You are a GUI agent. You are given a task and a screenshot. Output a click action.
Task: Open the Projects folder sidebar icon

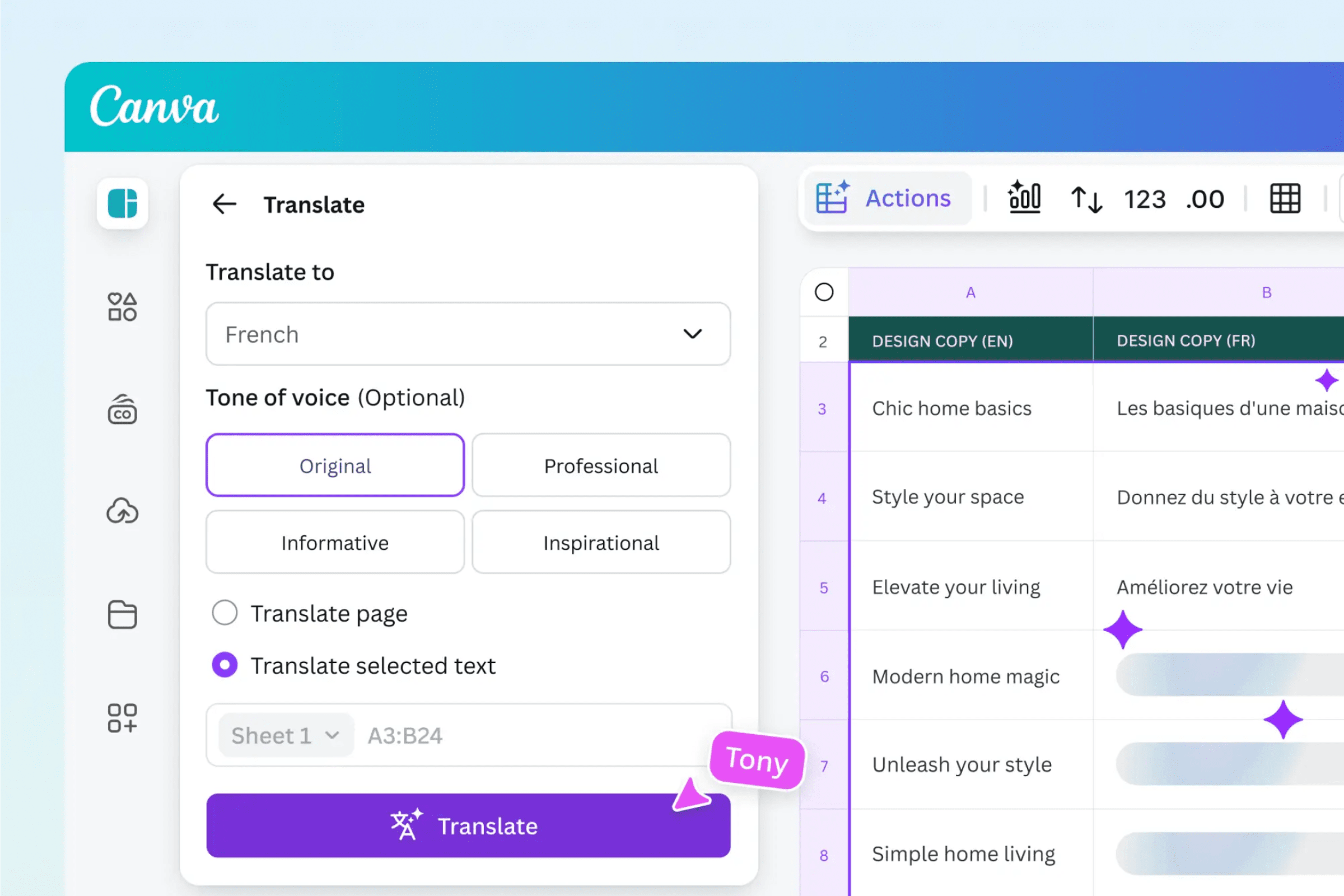pyautogui.click(x=122, y=615)
